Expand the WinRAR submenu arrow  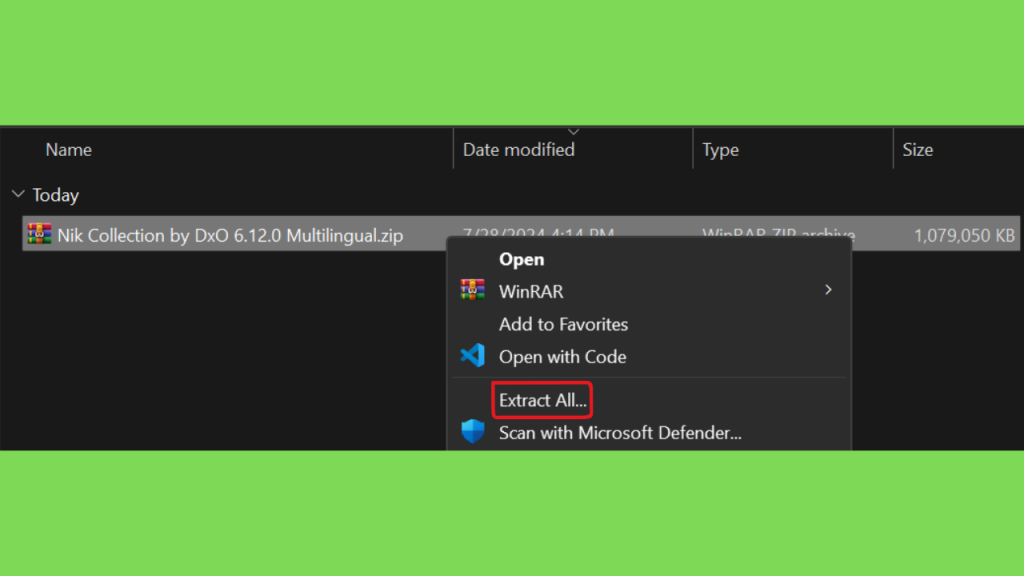(828, 289)
